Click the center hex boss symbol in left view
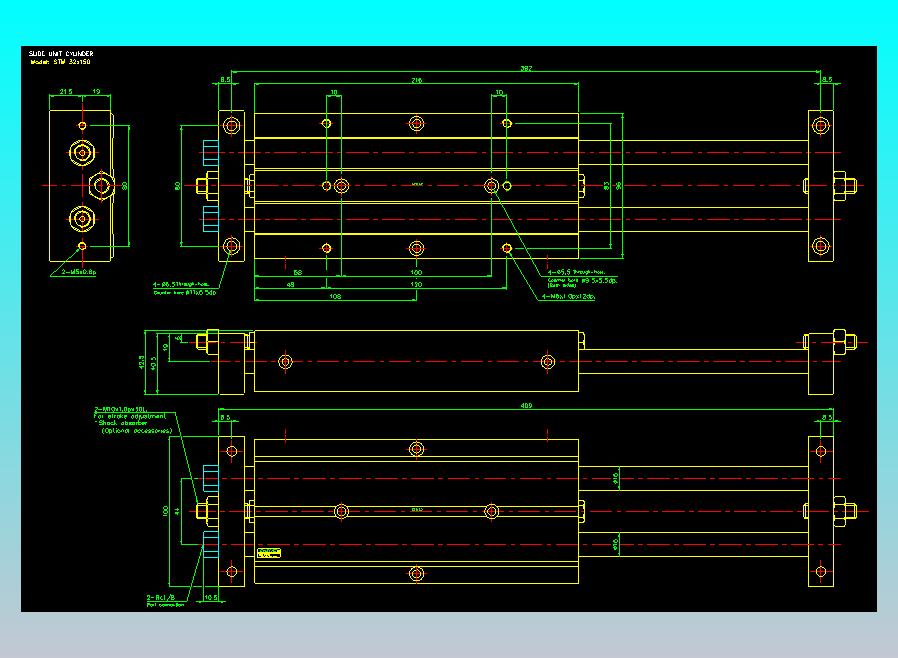This screenshot has height=658, width=898. (x=101, y=186)
